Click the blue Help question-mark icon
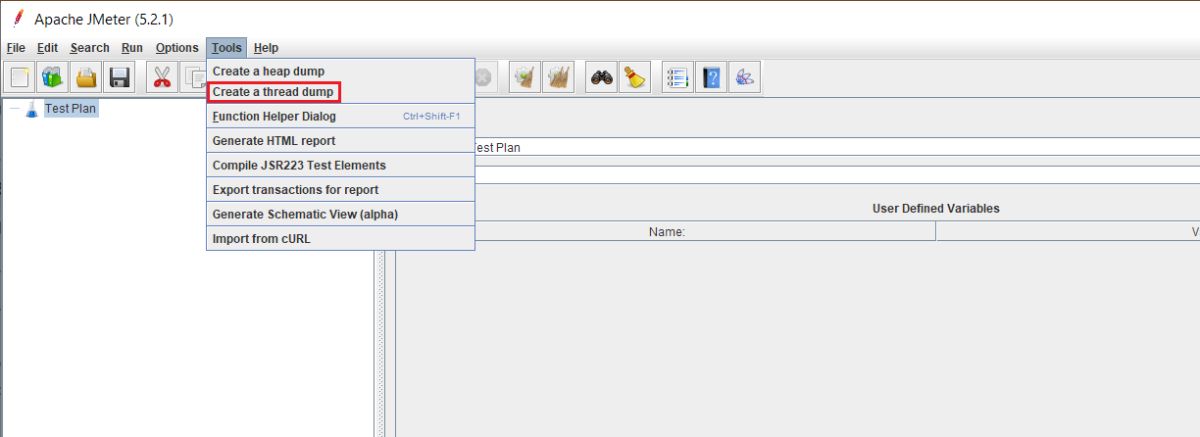This screenshot has width=1200, height=437. click(x=711, y=77)
